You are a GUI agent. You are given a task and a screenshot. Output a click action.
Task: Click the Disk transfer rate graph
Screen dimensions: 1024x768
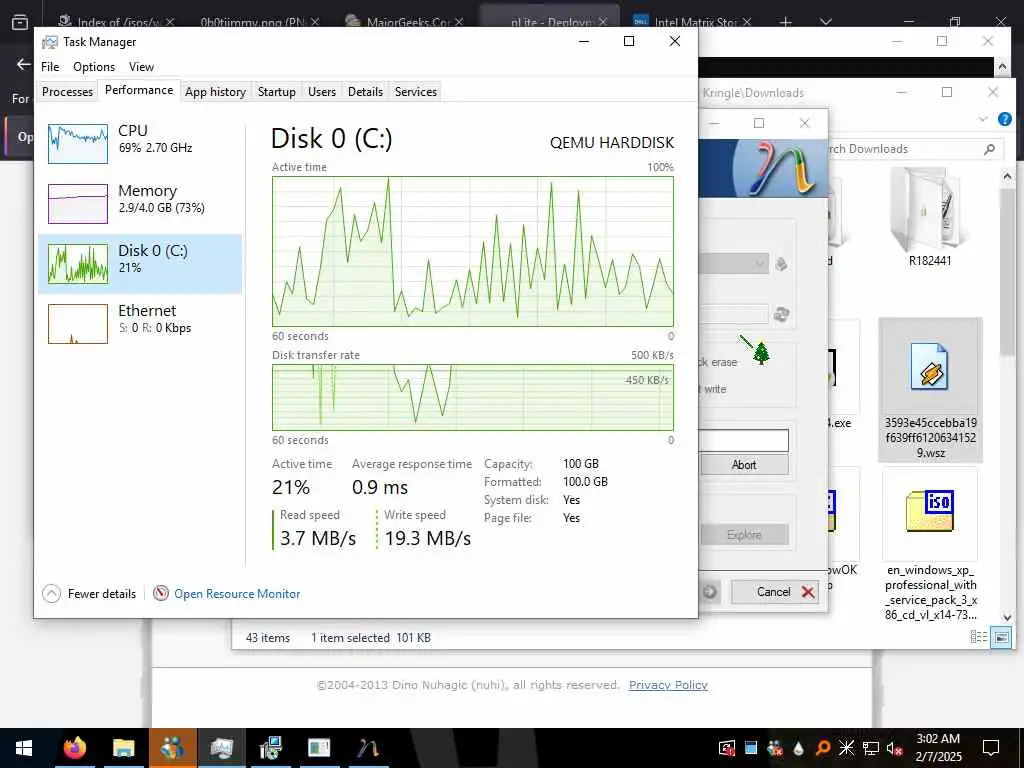click(473, 397)
